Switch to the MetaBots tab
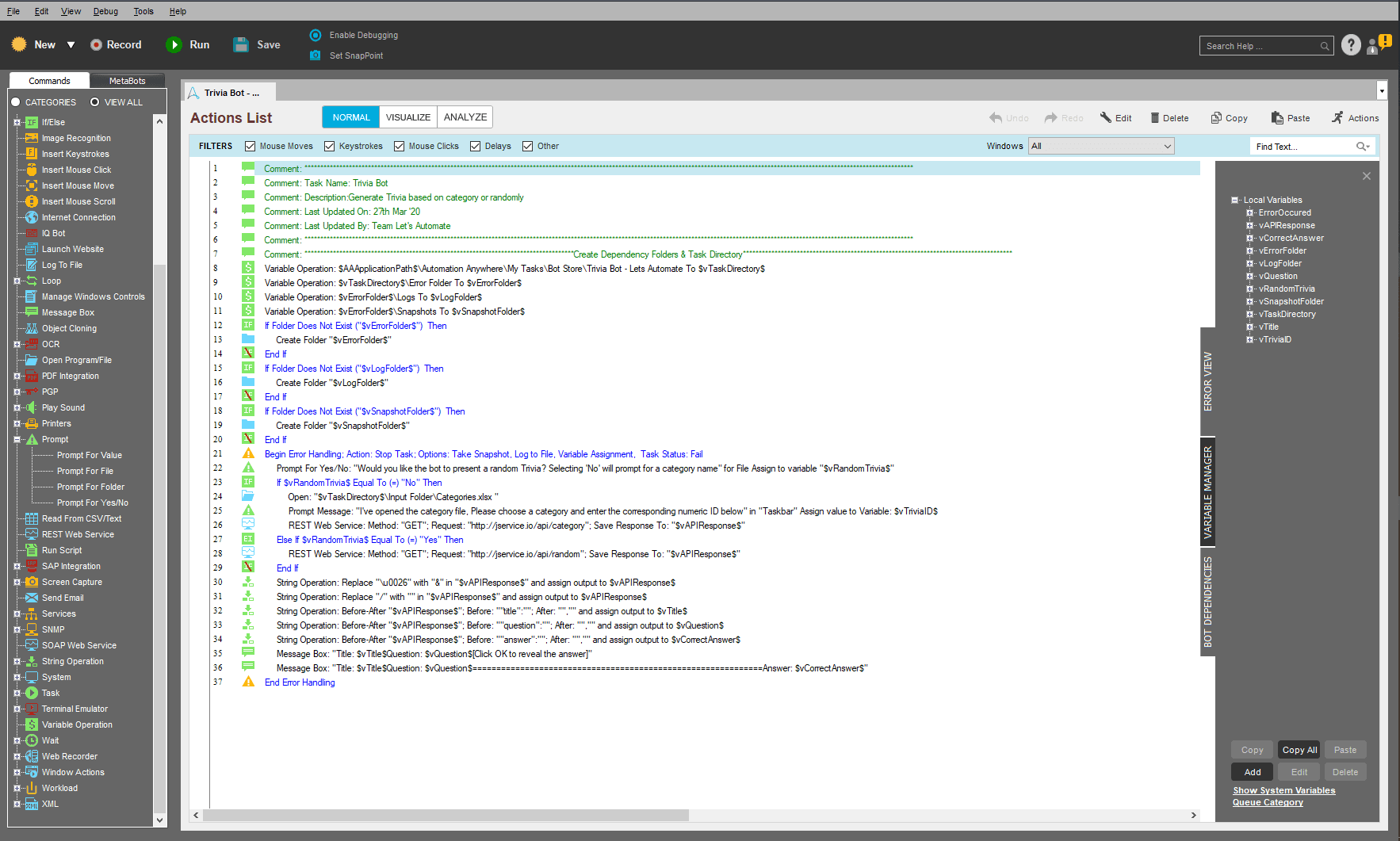This screenshot has width=1400, height=841. click(x=127, y=81)
